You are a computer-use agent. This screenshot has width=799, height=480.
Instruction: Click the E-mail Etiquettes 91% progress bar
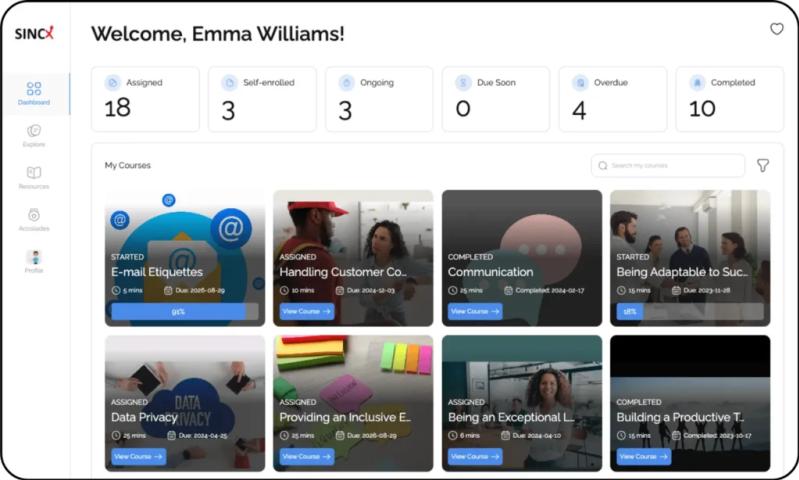[178, 311]
